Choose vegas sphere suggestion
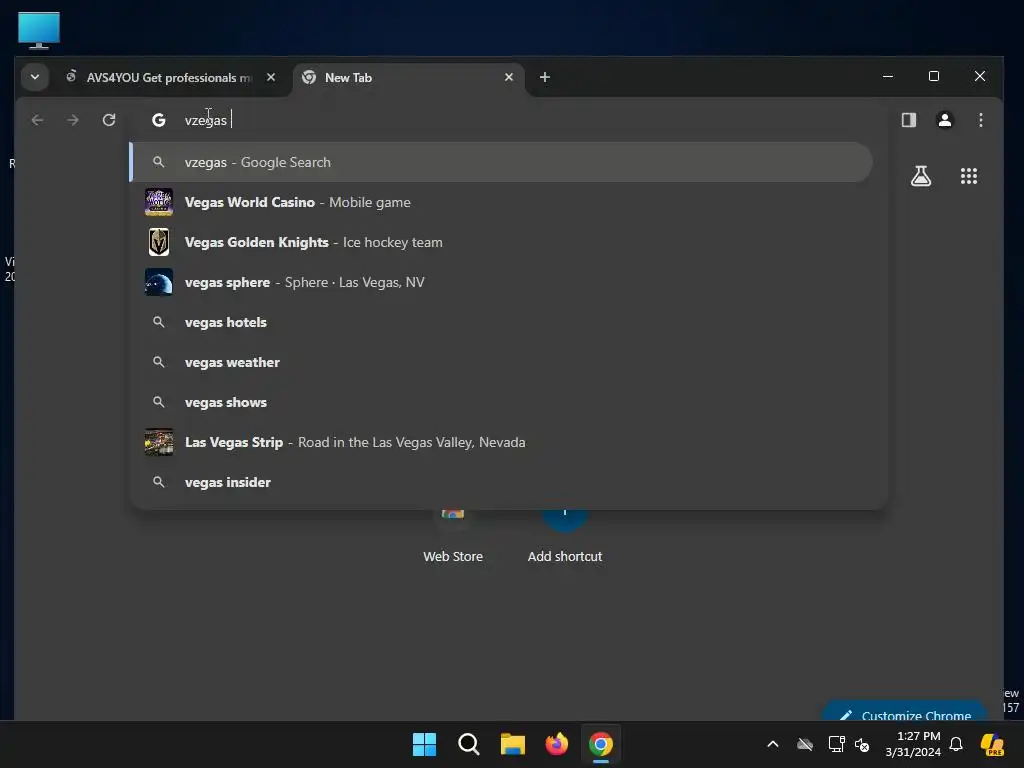Screen dimensions: 1024x768 pyautogui.click(x=502, y=282)
